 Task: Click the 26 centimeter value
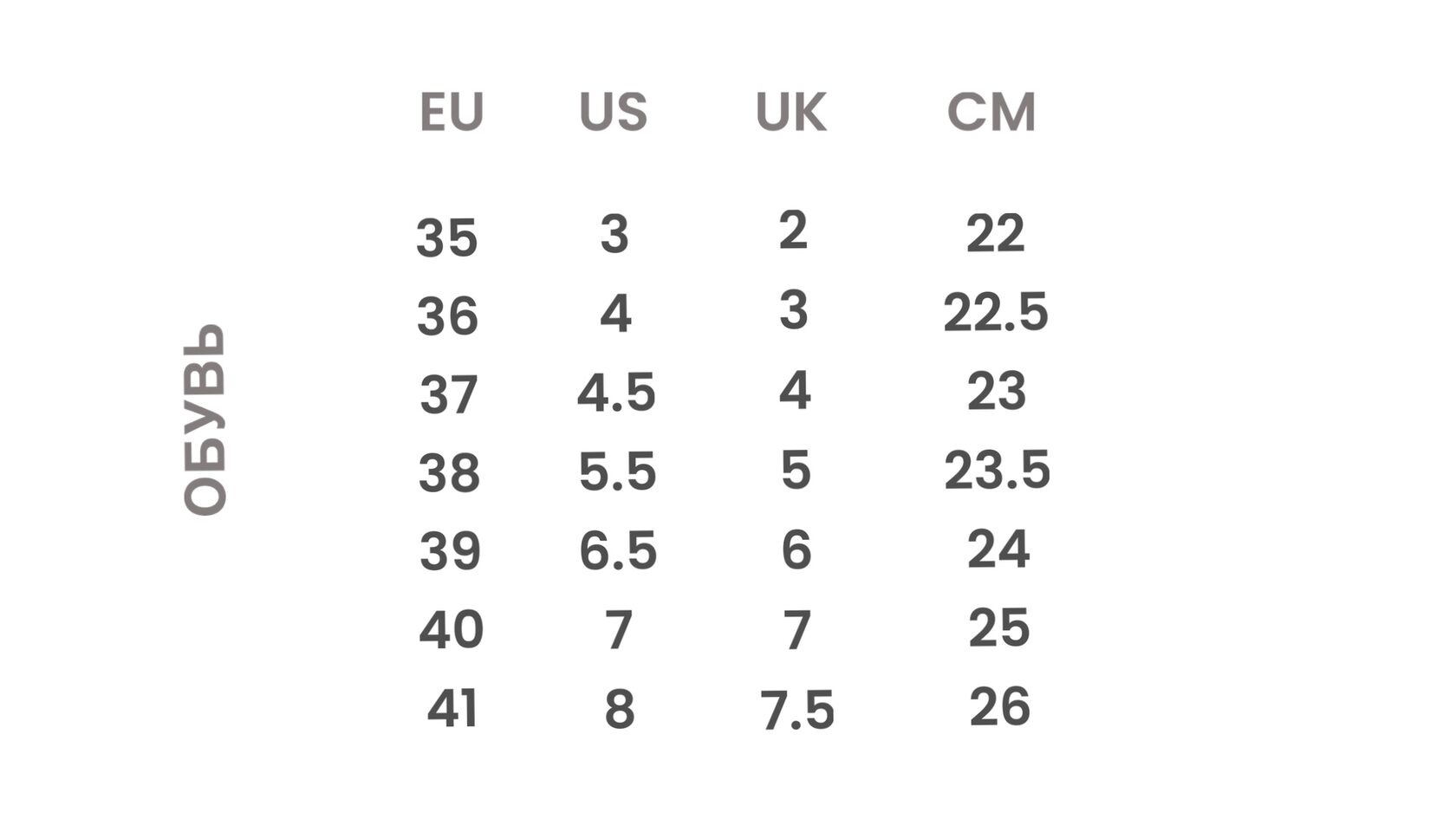coord(999,706)
